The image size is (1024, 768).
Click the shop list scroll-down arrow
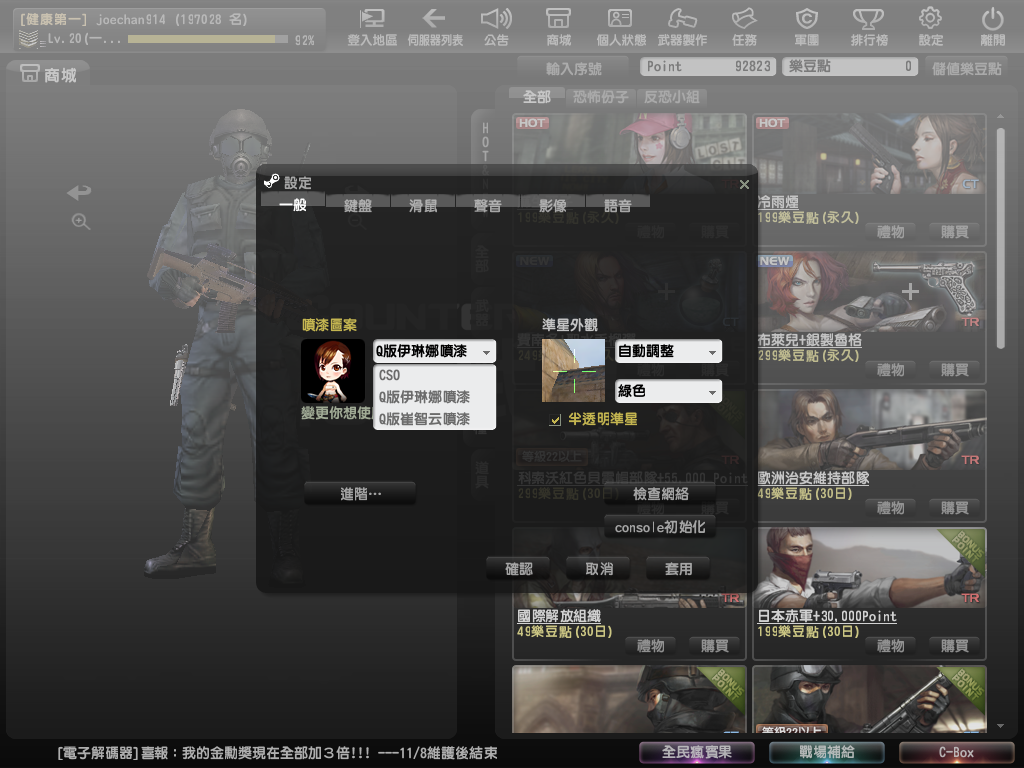point(1000,726)
